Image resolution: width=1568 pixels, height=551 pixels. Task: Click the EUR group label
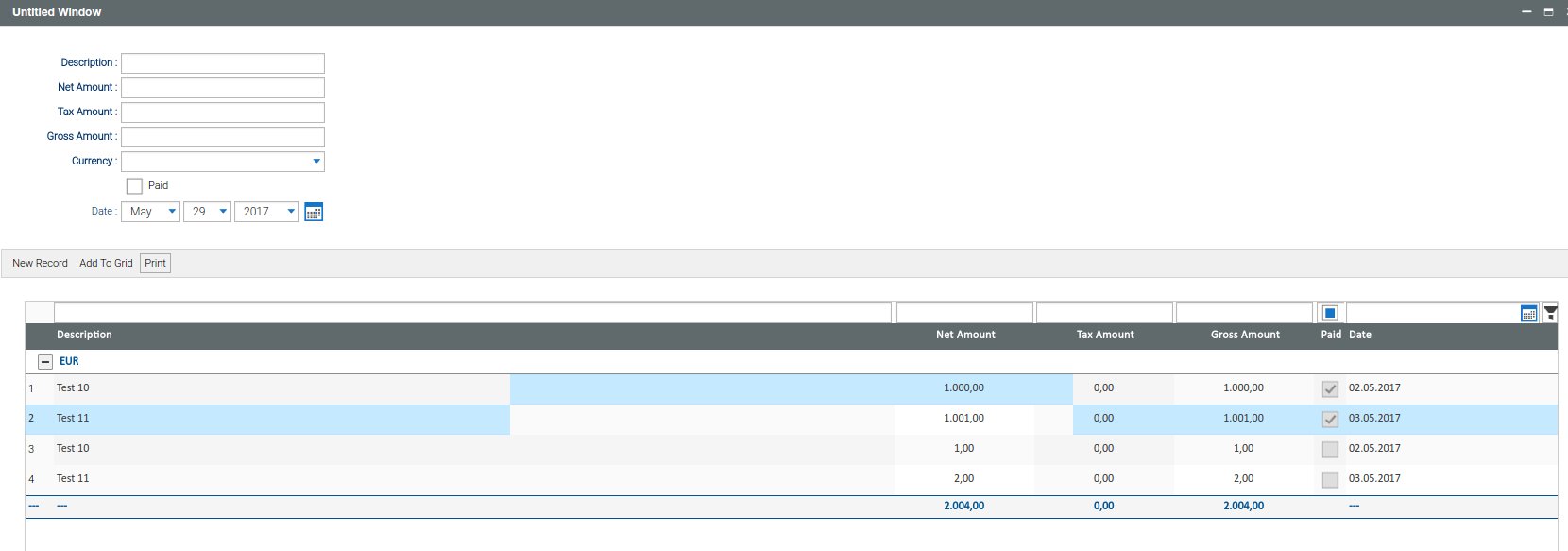(x=69, y=362)
